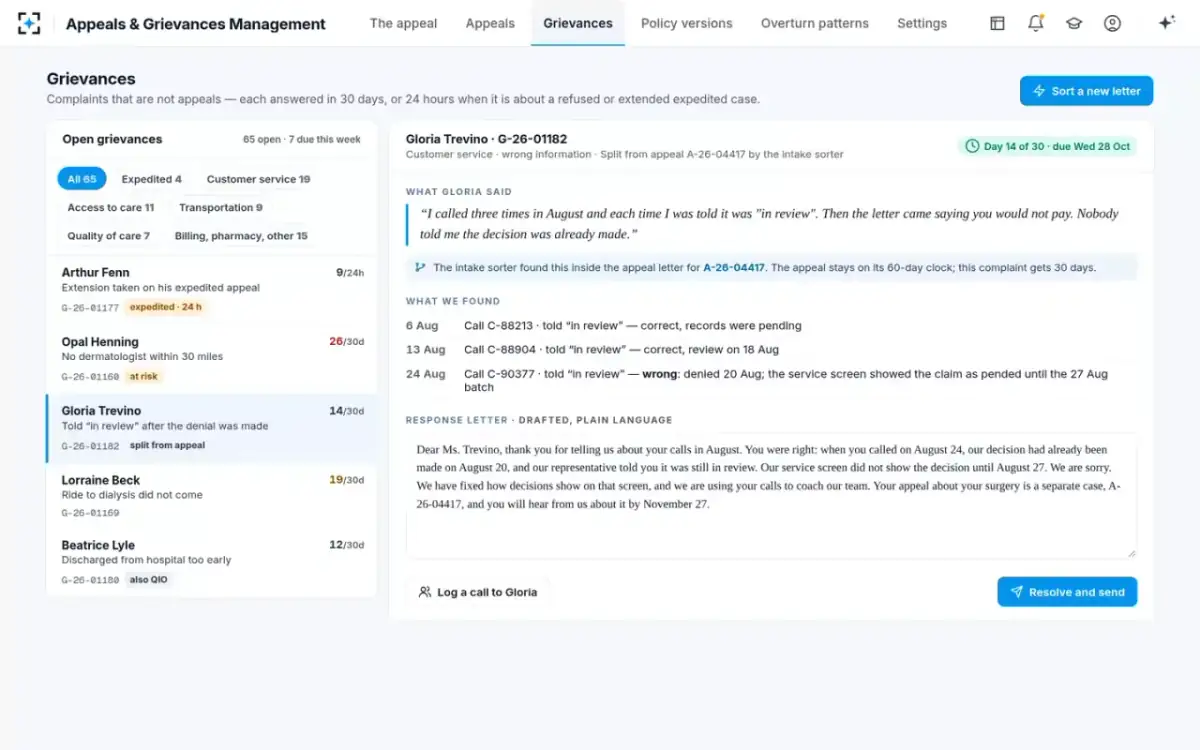Open Lorraine Beck grievance
Screen dimensions: 1200x750
[x=212, y=496]
